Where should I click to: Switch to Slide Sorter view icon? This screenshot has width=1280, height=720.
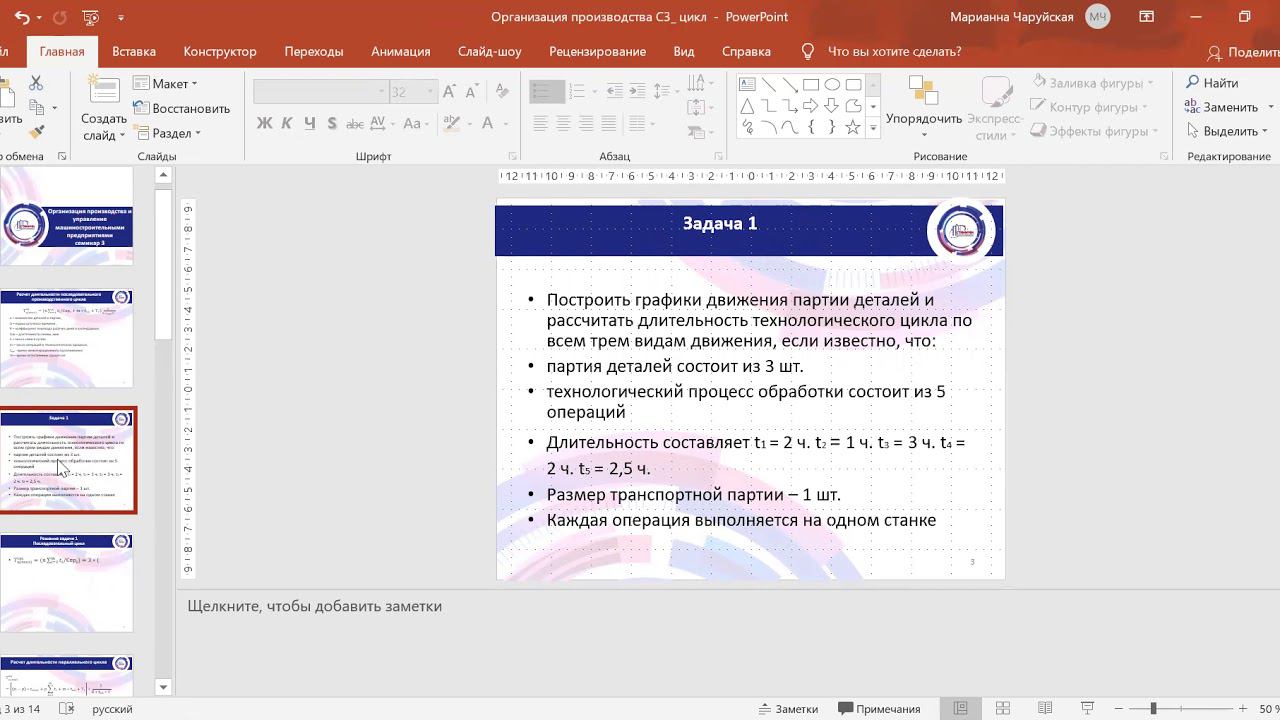point(1003,709)
